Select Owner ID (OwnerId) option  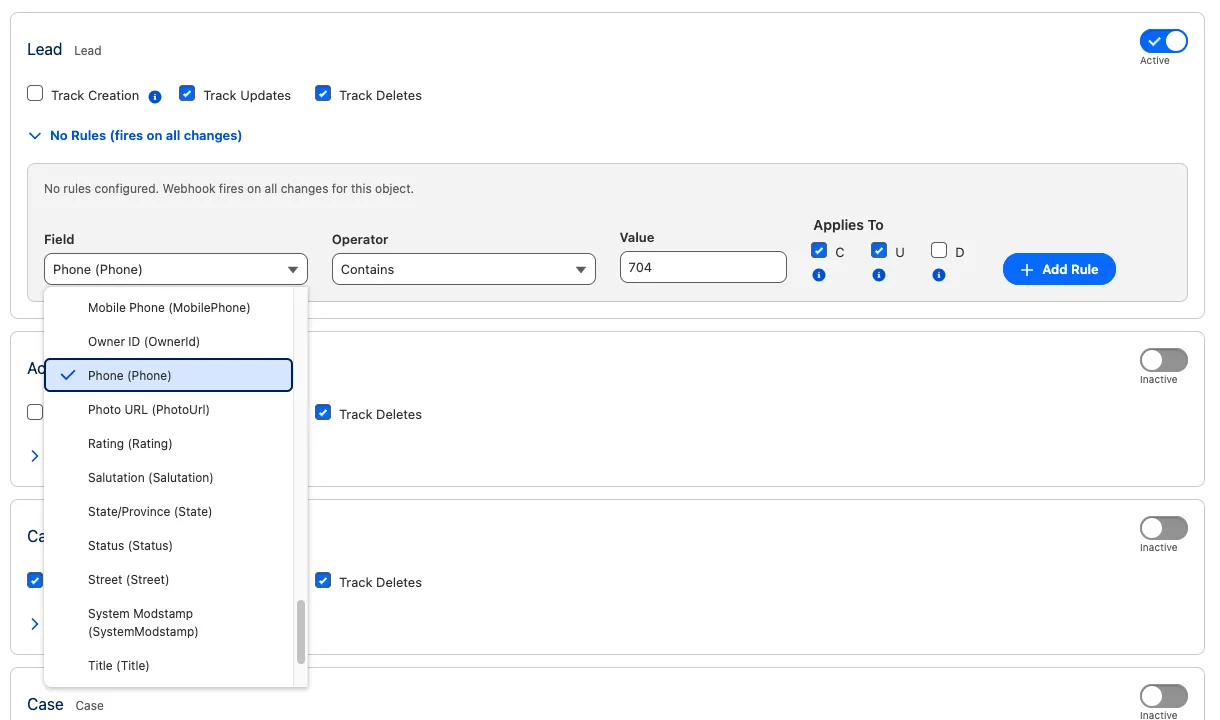coord(169,342)
